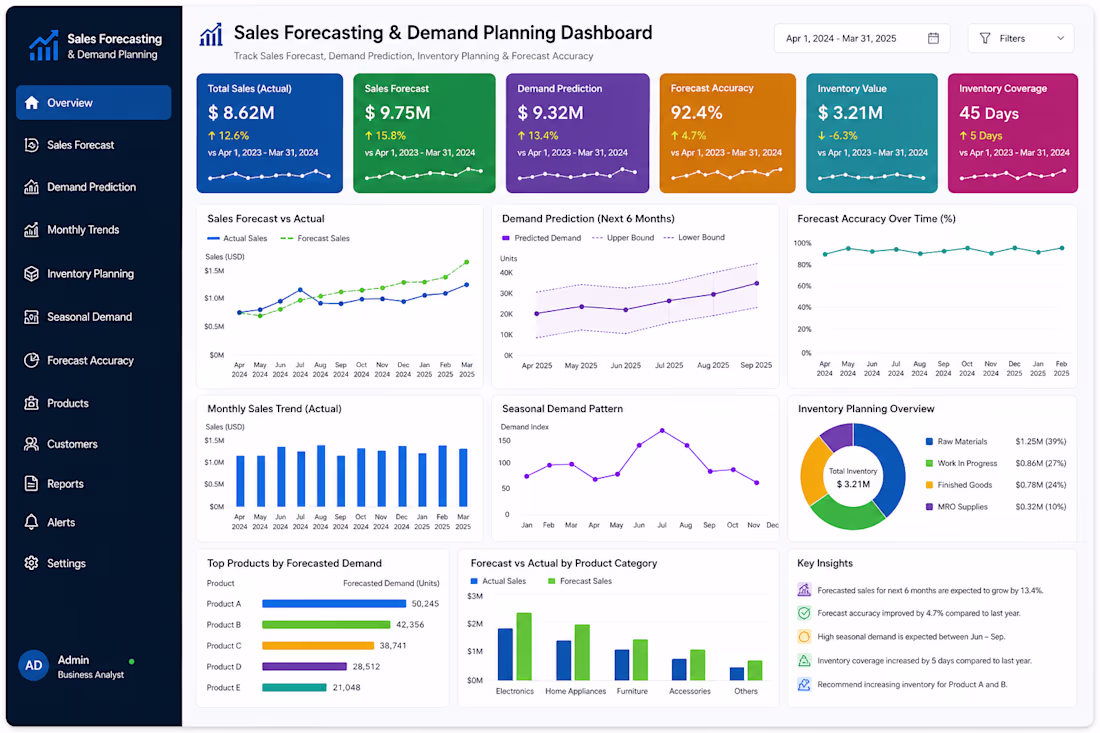The image size is (1100, 733).
Task: Click the Settings gear icon
Action: (31, 563)
